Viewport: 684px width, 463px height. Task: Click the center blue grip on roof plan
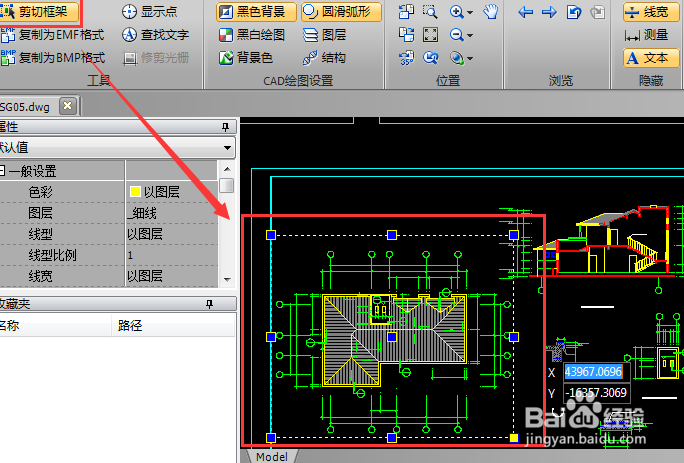(392, 336)
